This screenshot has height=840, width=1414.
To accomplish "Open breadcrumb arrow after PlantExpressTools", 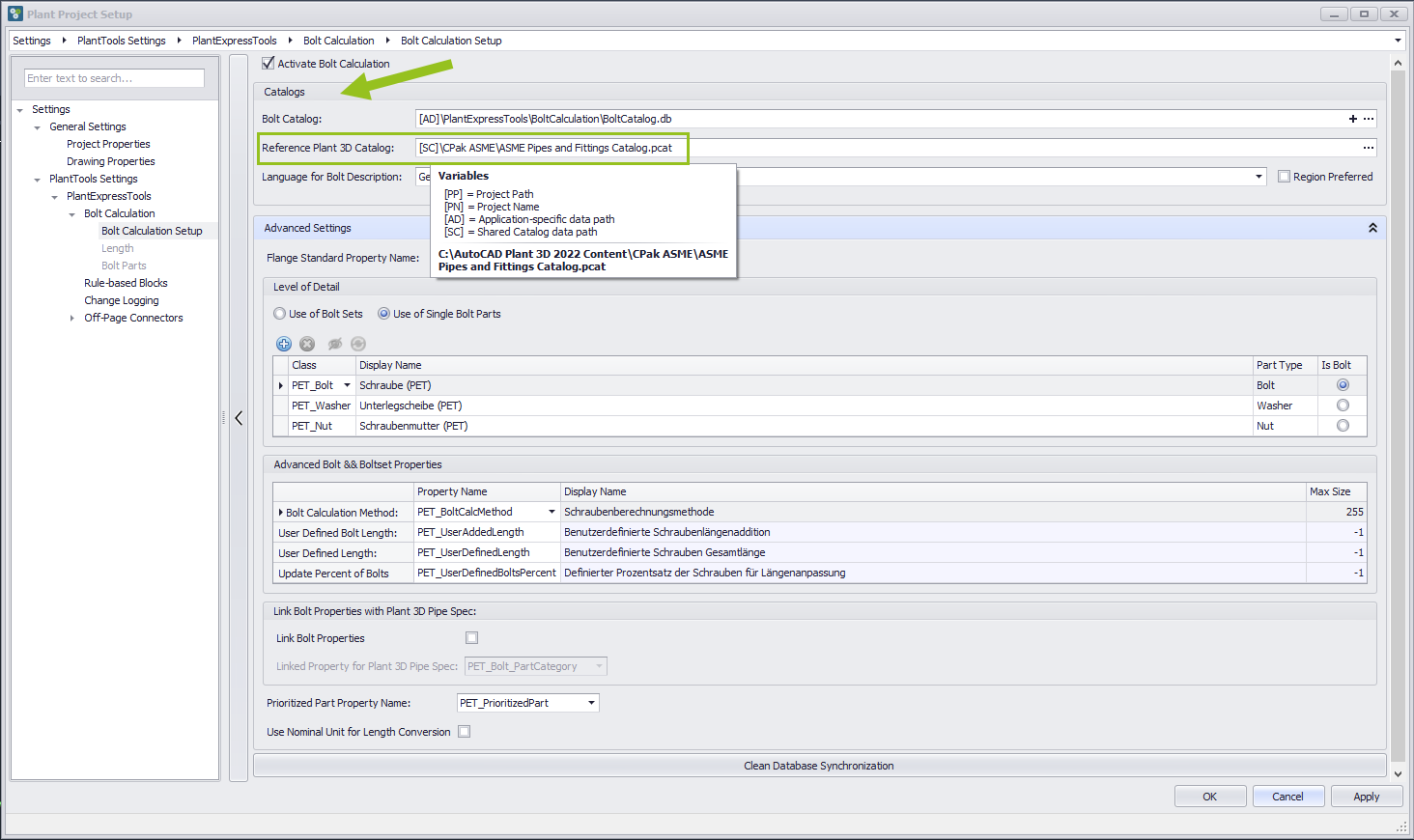I will coord(290,41).
